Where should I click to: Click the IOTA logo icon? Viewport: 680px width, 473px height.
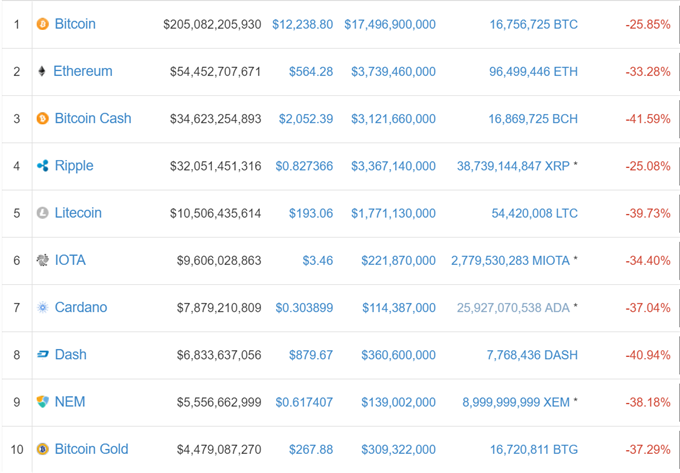[x=42, y=260]
